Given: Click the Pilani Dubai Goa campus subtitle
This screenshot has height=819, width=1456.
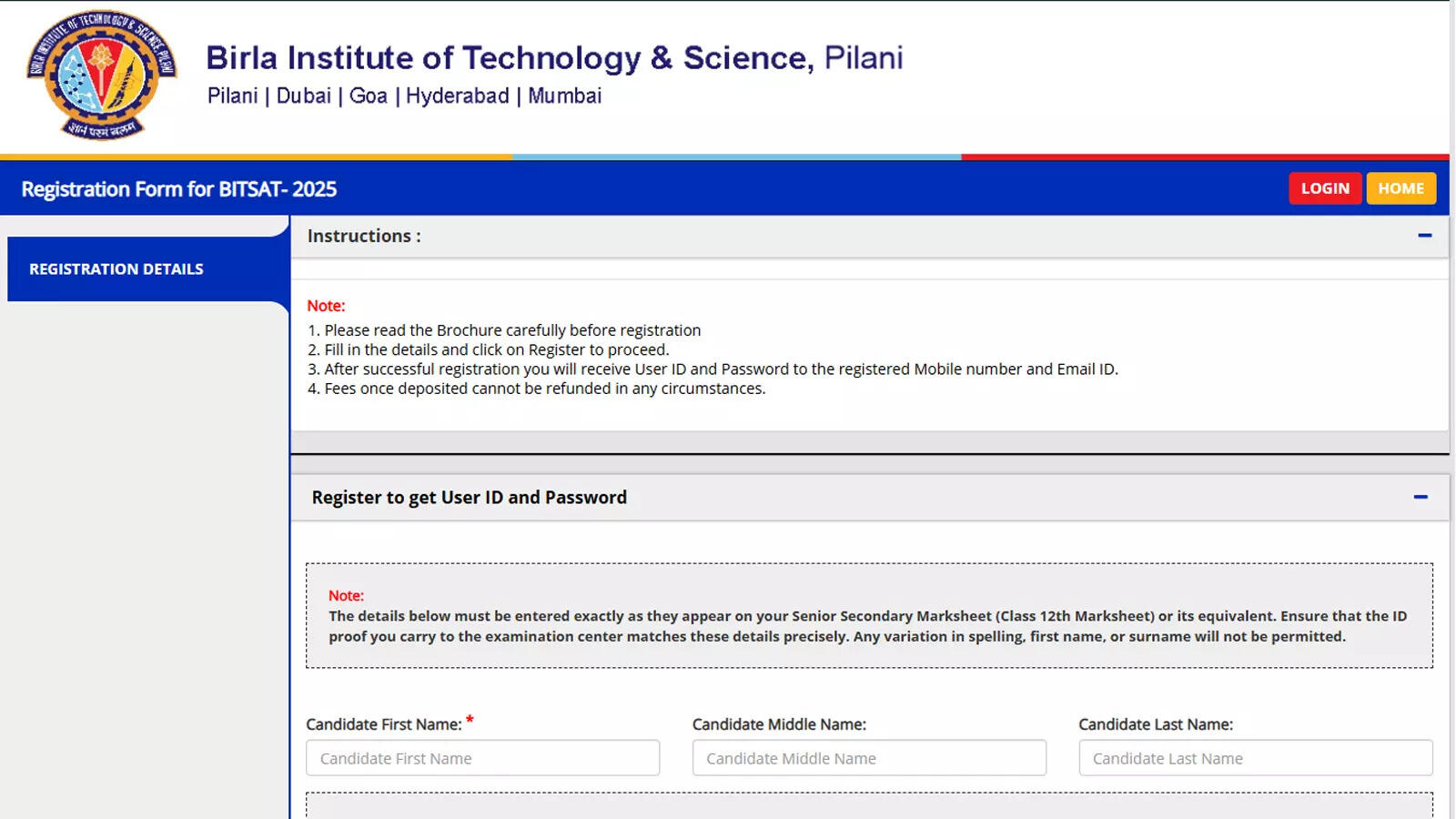Looking at the screenshot, I should coord(404,96).
